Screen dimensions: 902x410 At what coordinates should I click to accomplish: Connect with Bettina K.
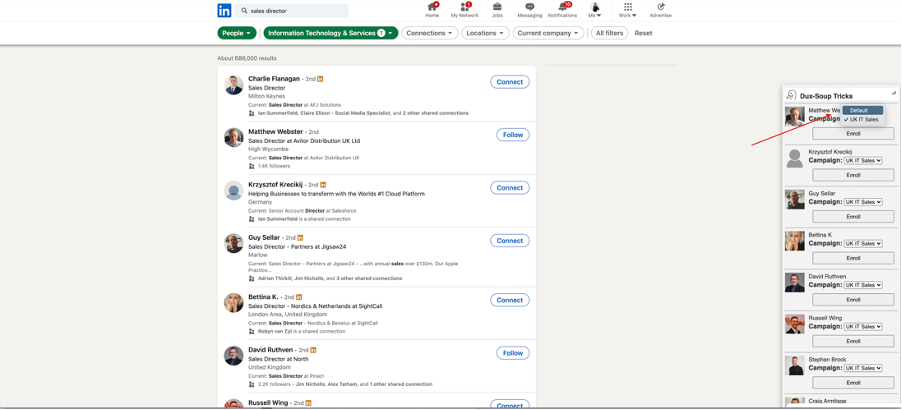click(x=510, y=300)
